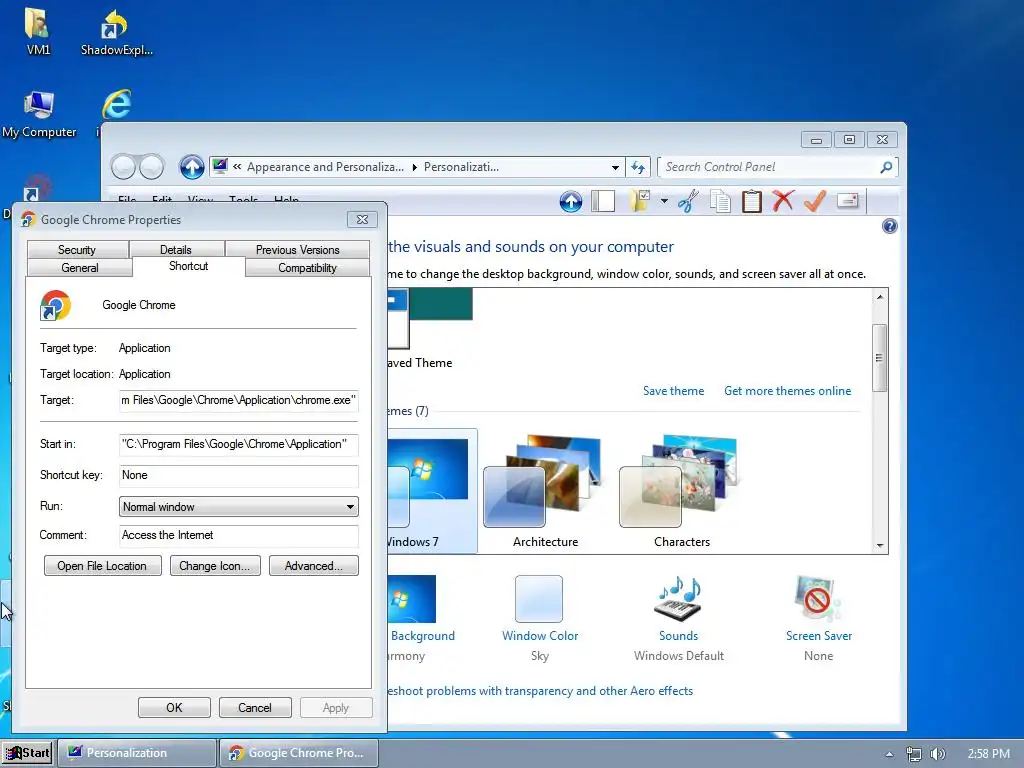Click the Forward navigation button
The height and width of the screenshot is (768, 1024).
pos(152,167)
